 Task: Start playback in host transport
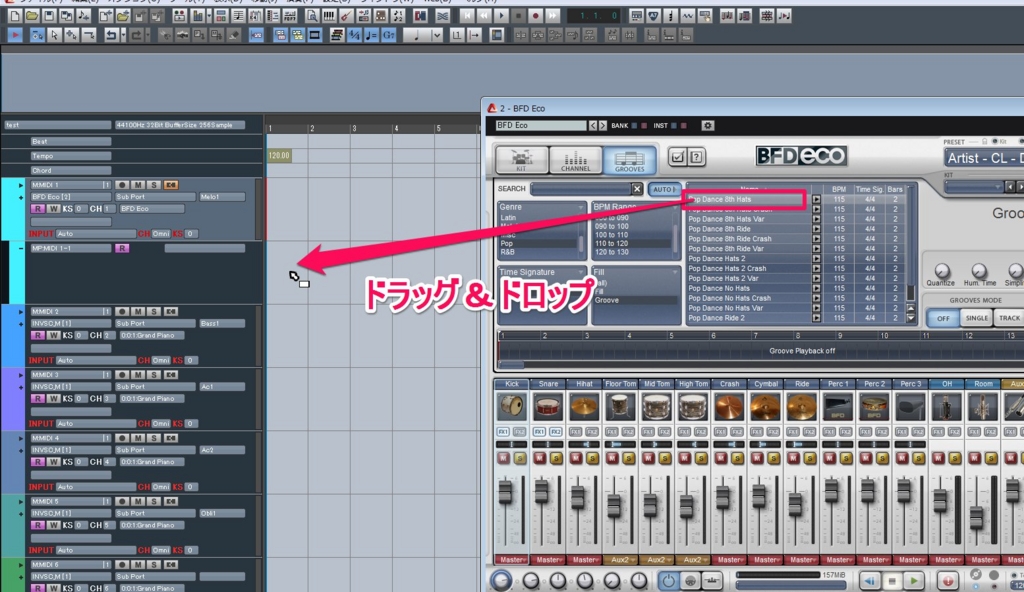click(501, 16)
